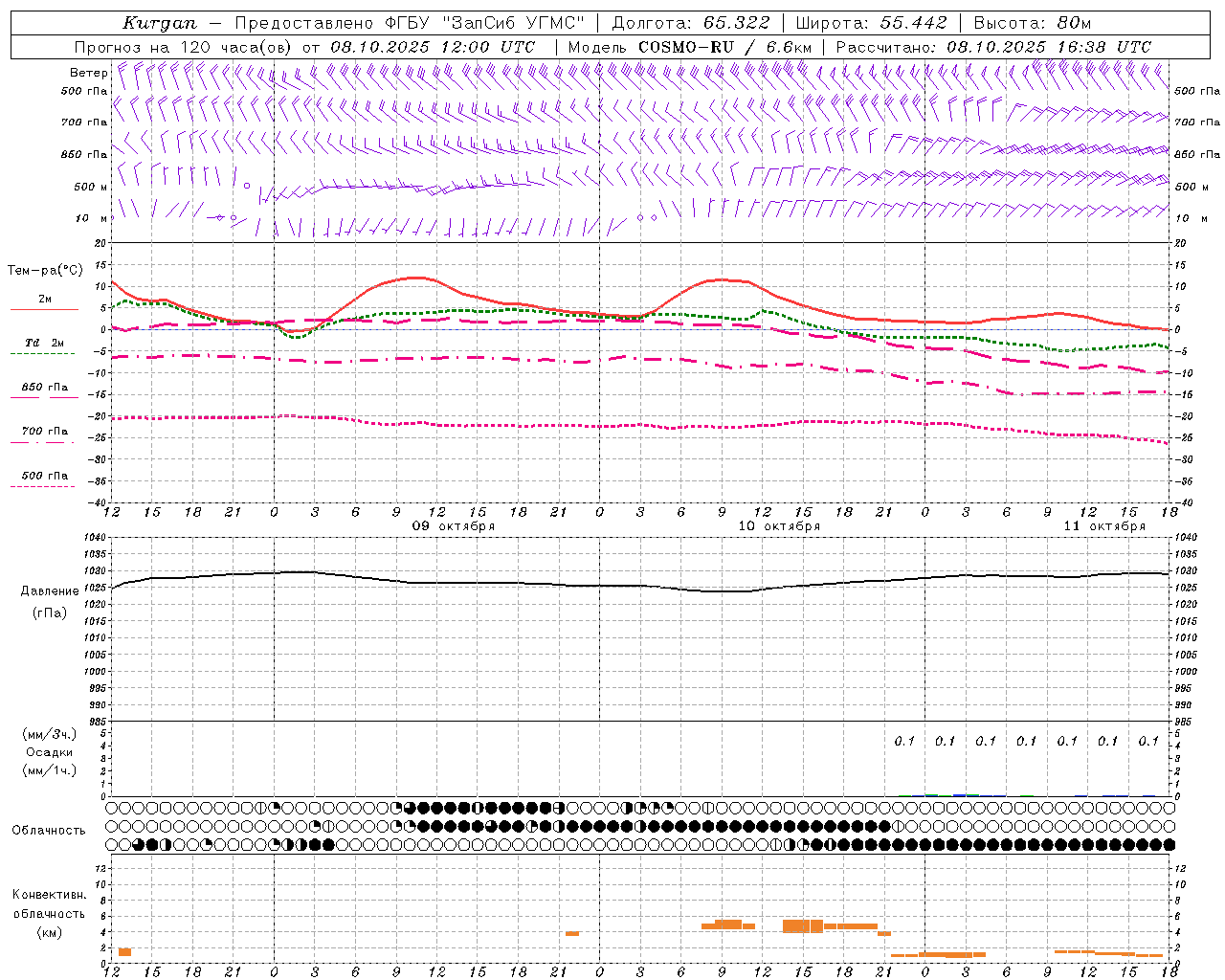Click the Долгота: 65.322 value
The width and height of the screenshot is (1225, 980).
690,23
